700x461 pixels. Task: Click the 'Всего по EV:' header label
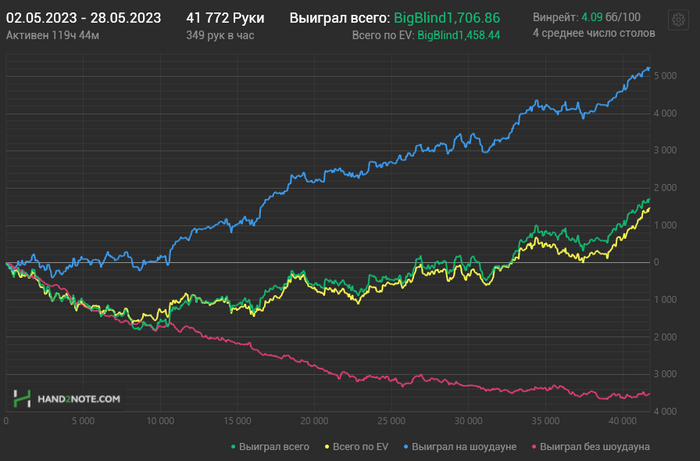[383, 35]
